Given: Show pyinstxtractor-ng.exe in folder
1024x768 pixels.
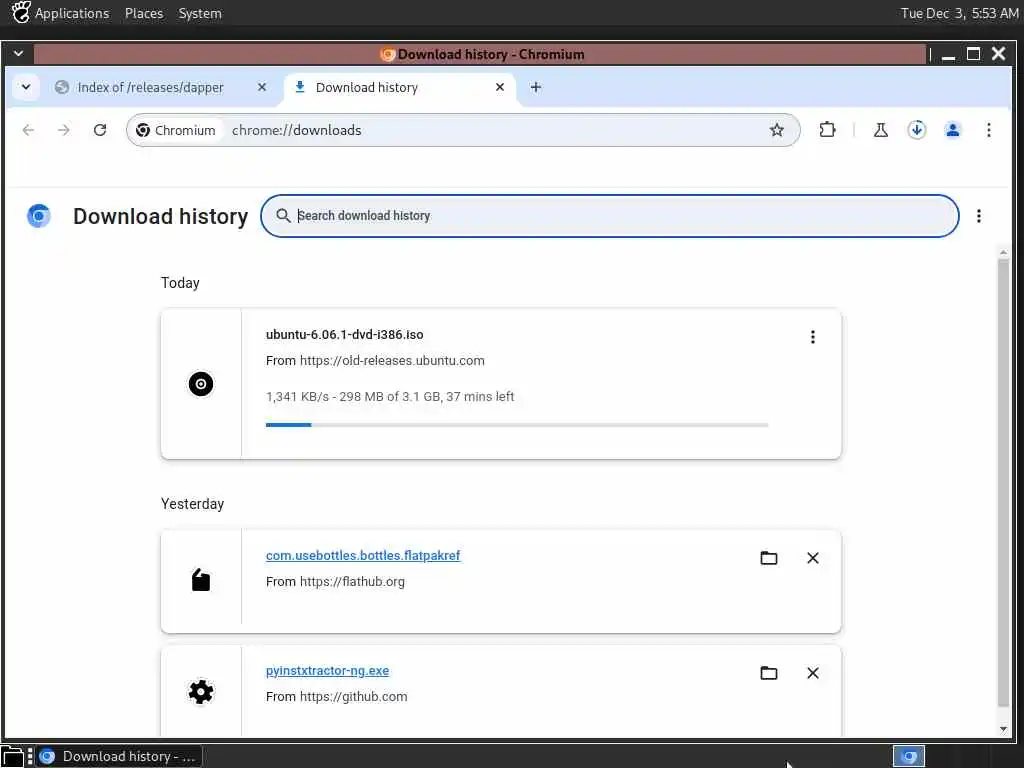Looking at the screenshot, I should point(769,673).
